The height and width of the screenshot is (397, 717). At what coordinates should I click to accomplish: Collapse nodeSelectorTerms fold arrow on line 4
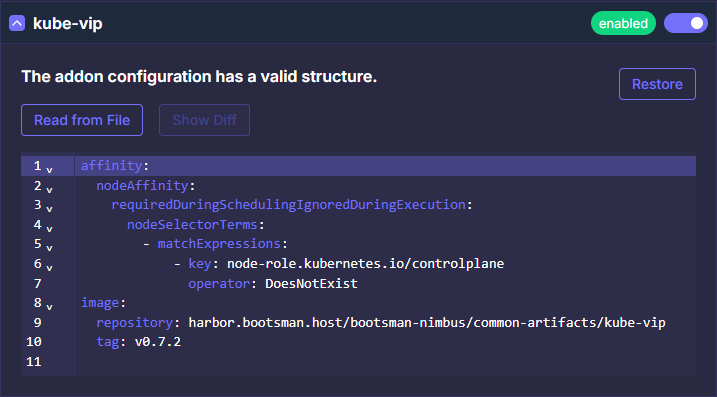49,229
